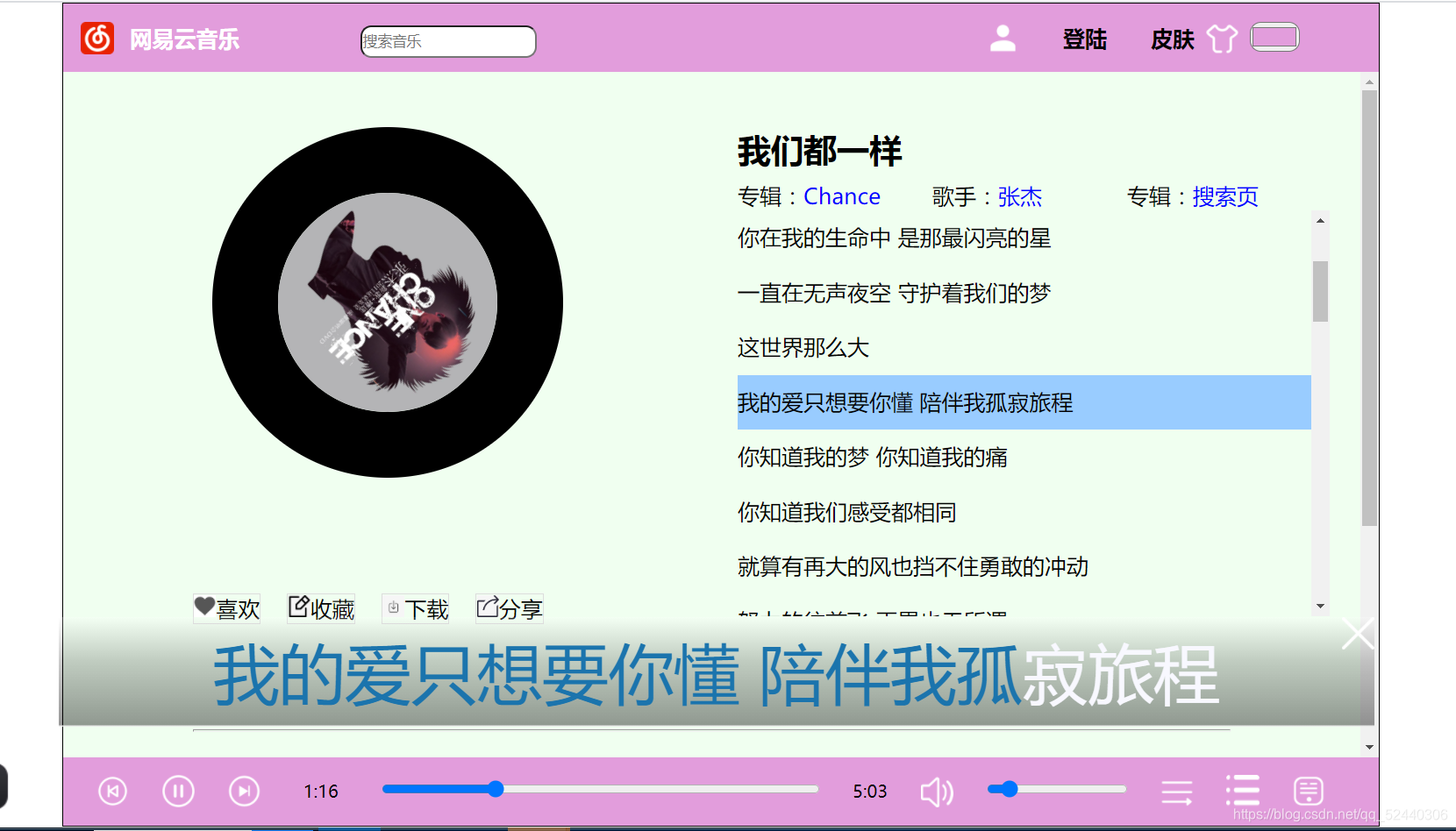The image size is (1456, 831).
Task: Focus the 搜索音乐 search field
Action: (448, 41)
